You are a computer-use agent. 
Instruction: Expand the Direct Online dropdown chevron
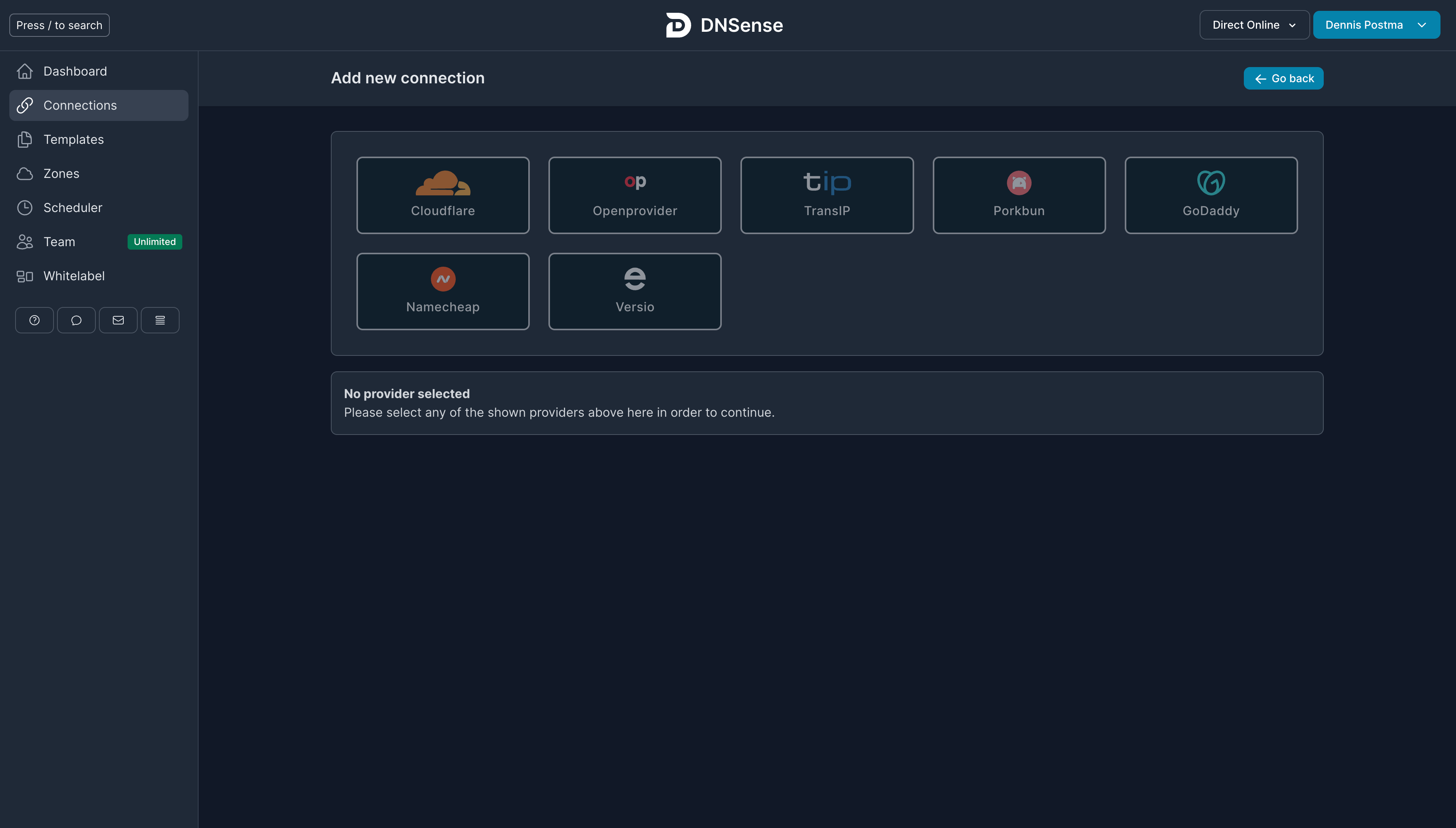(x=1292, y=26)
